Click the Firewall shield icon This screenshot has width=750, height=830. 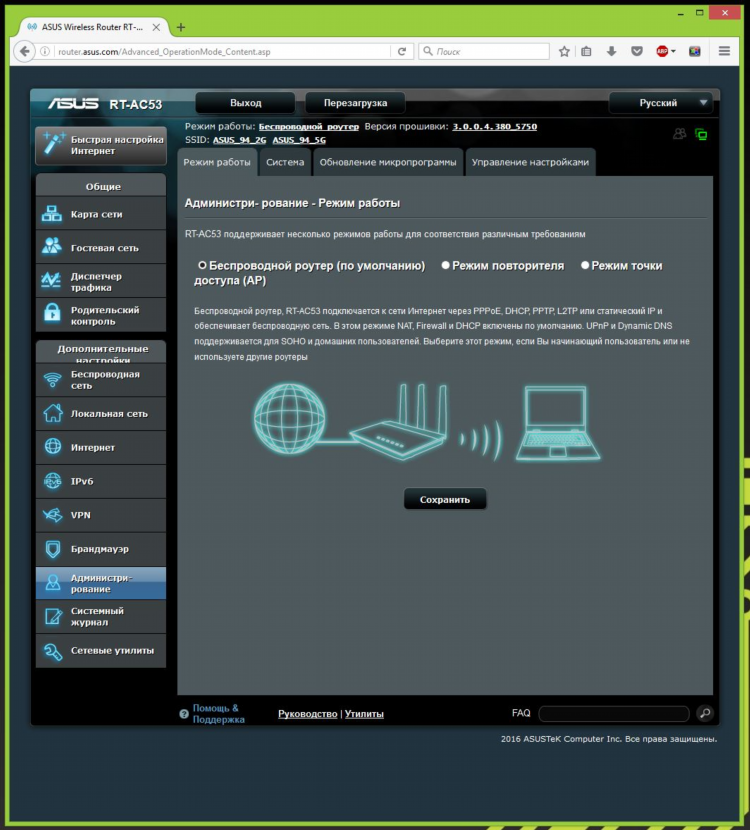52,548
